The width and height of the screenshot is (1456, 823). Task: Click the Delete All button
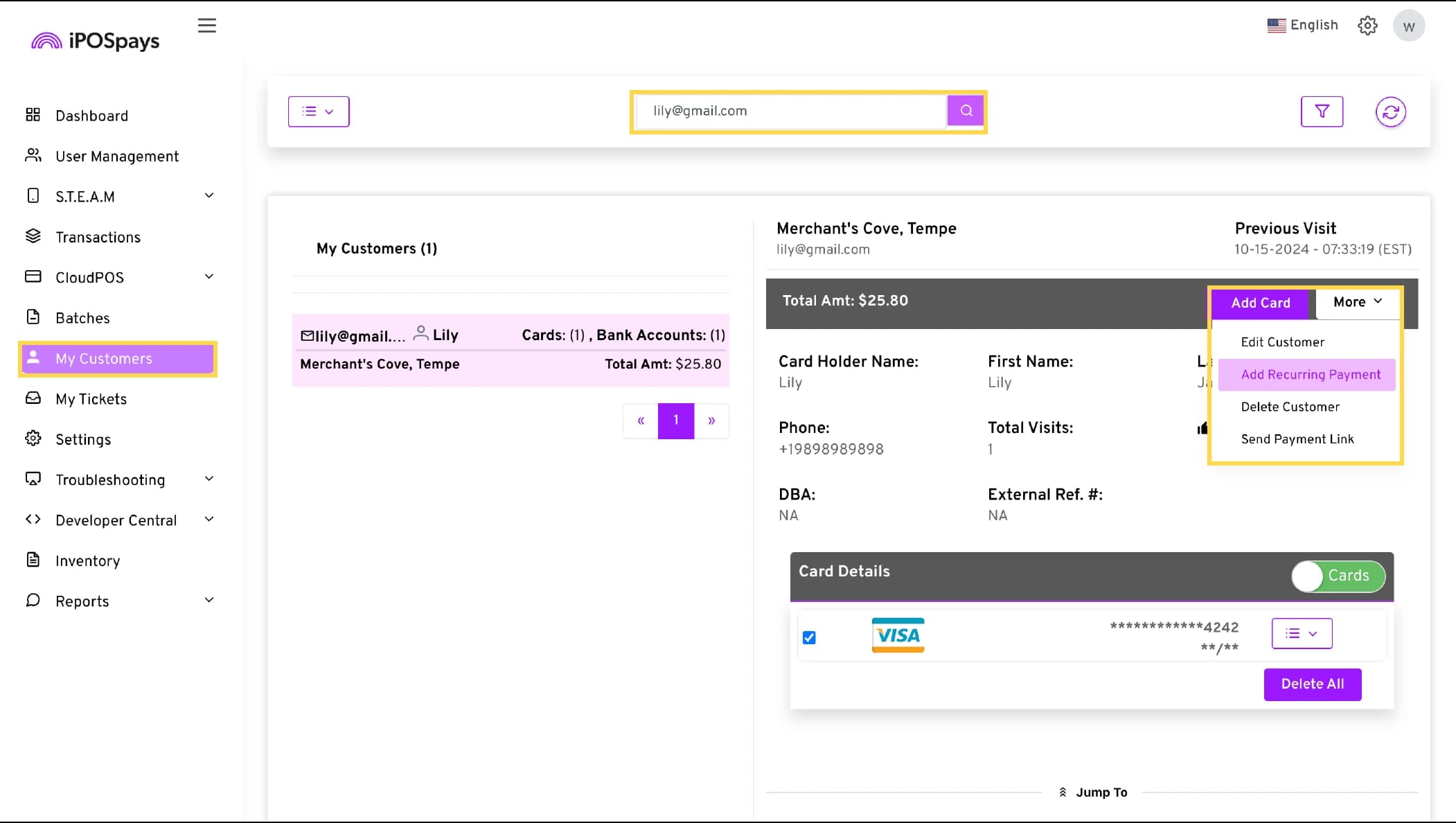tap(1312, 684)
